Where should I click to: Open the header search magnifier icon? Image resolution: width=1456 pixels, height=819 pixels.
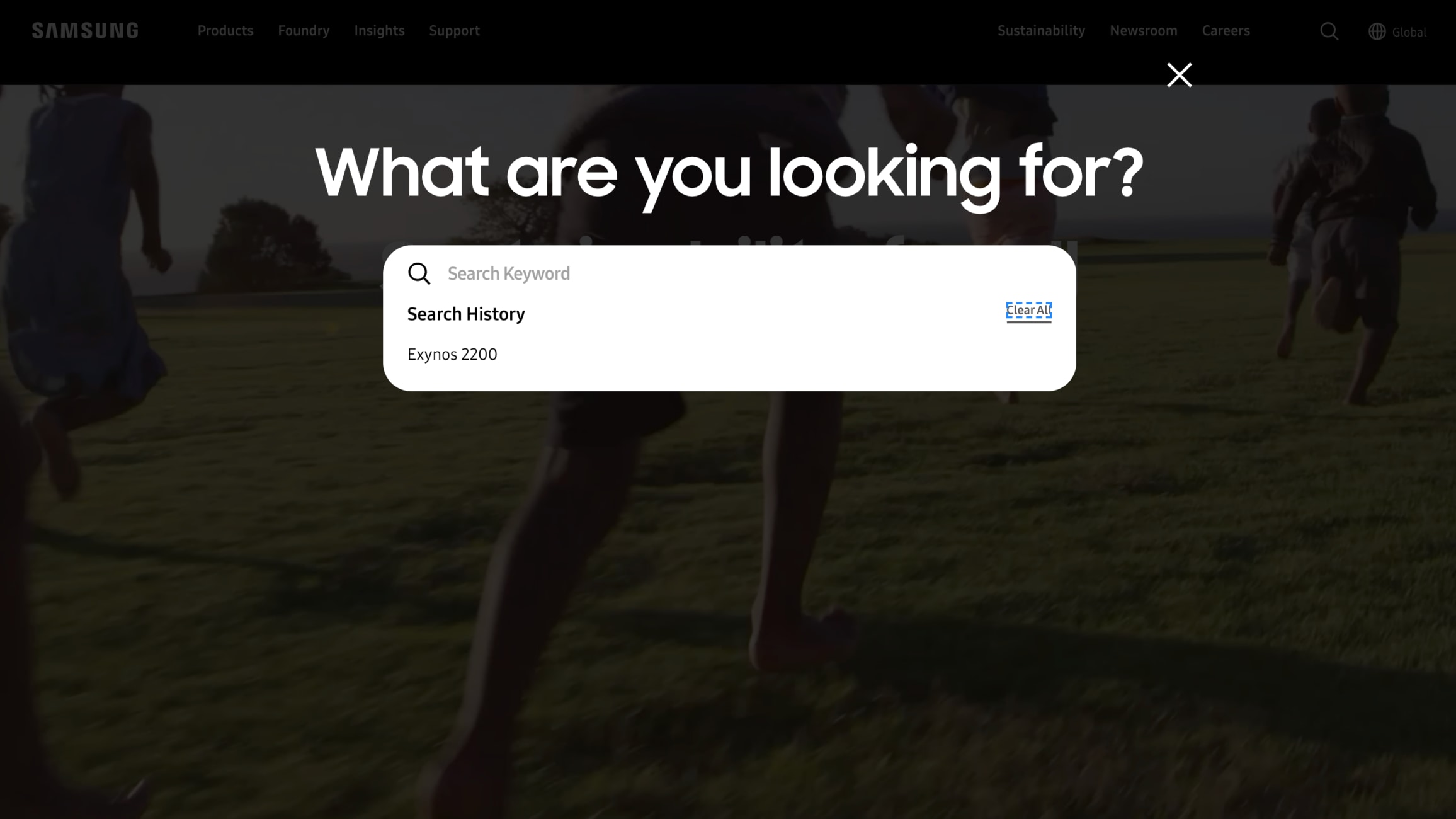point(1329,31)
